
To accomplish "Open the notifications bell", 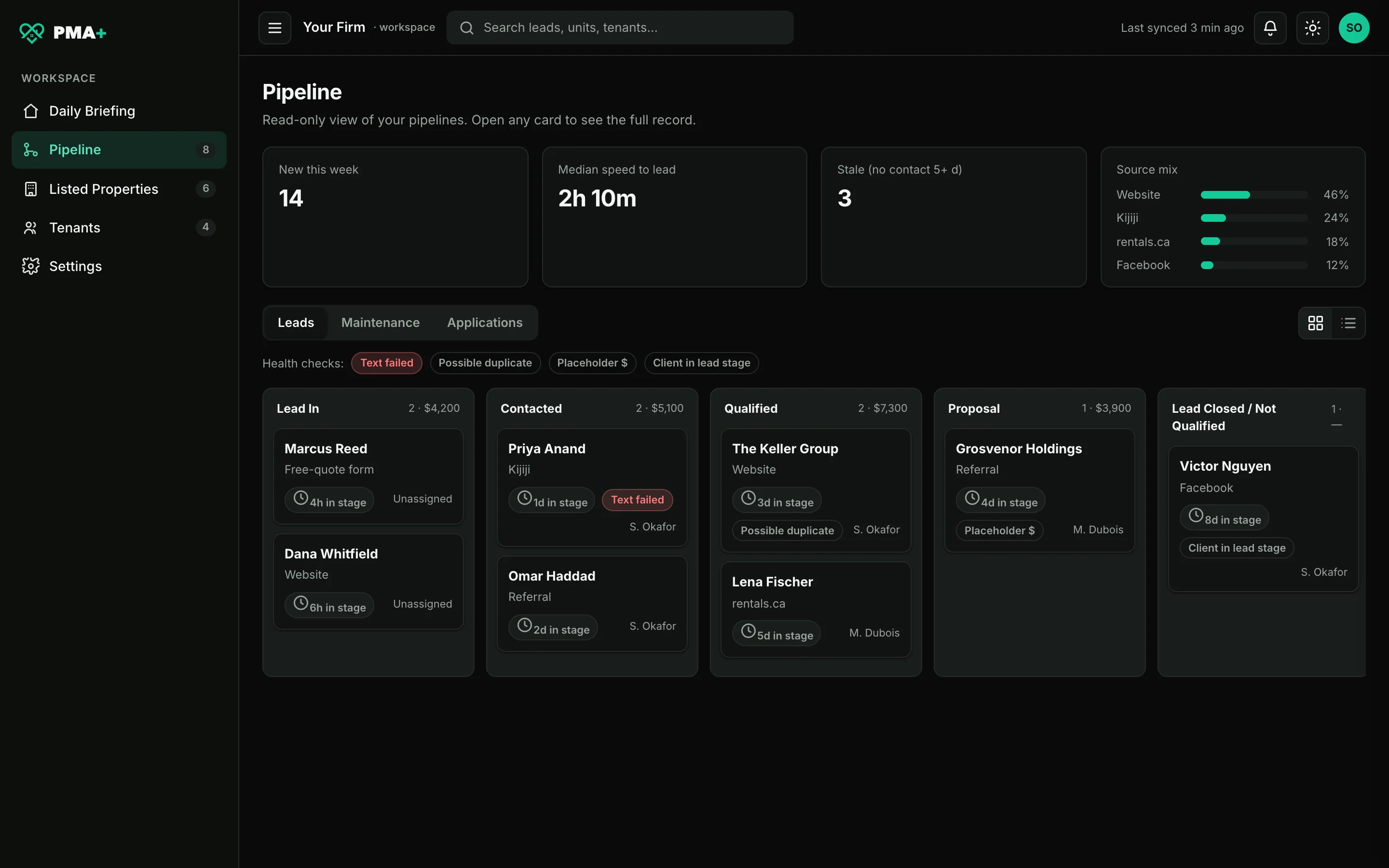I will [x=1269, y=27].
